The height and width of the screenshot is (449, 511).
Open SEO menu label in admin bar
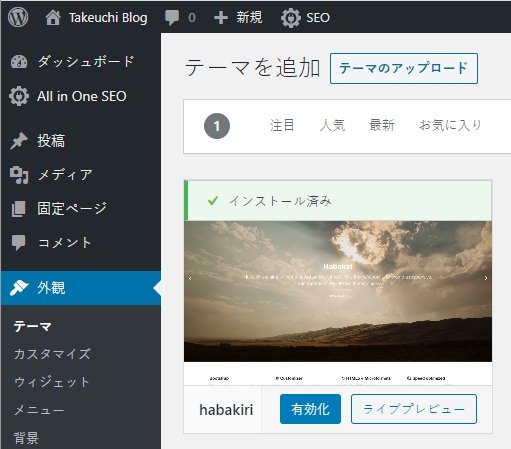[318, 18]
